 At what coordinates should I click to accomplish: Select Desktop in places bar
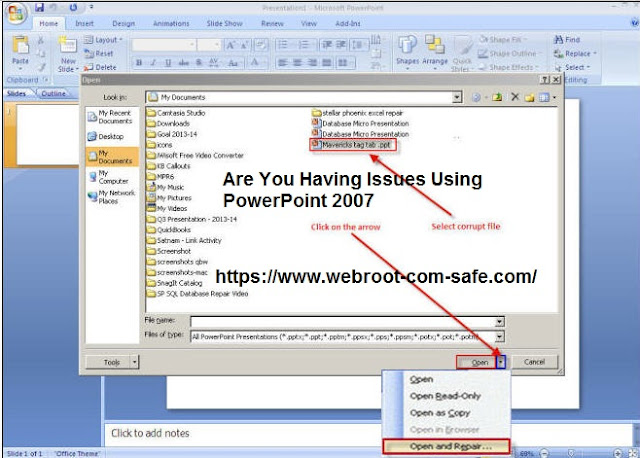(106, 136)
